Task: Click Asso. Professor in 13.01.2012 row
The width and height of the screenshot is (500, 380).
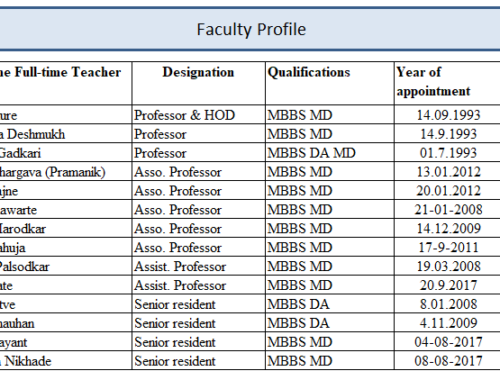Action: 178,172
